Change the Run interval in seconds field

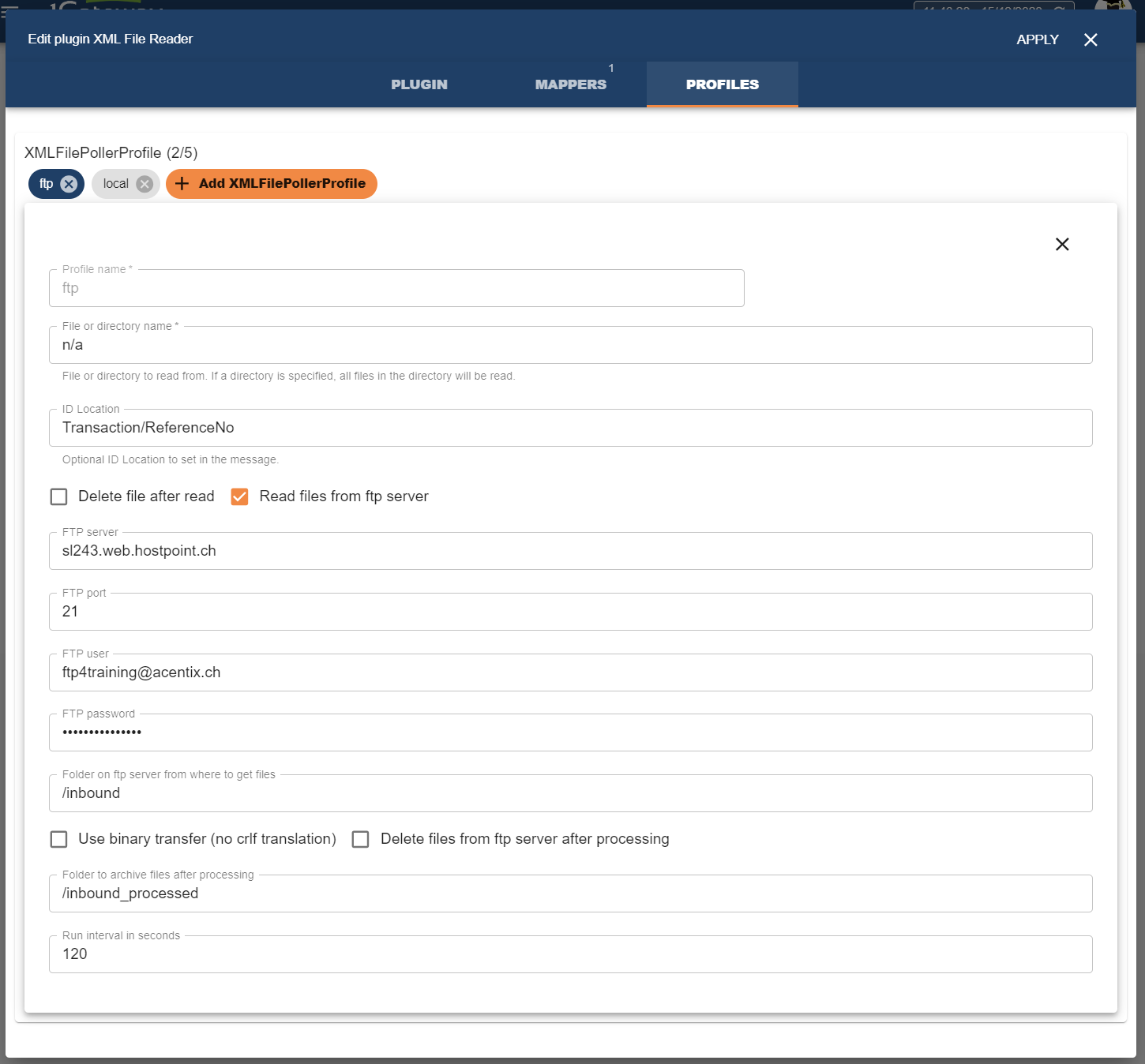[x=570, y=954]
